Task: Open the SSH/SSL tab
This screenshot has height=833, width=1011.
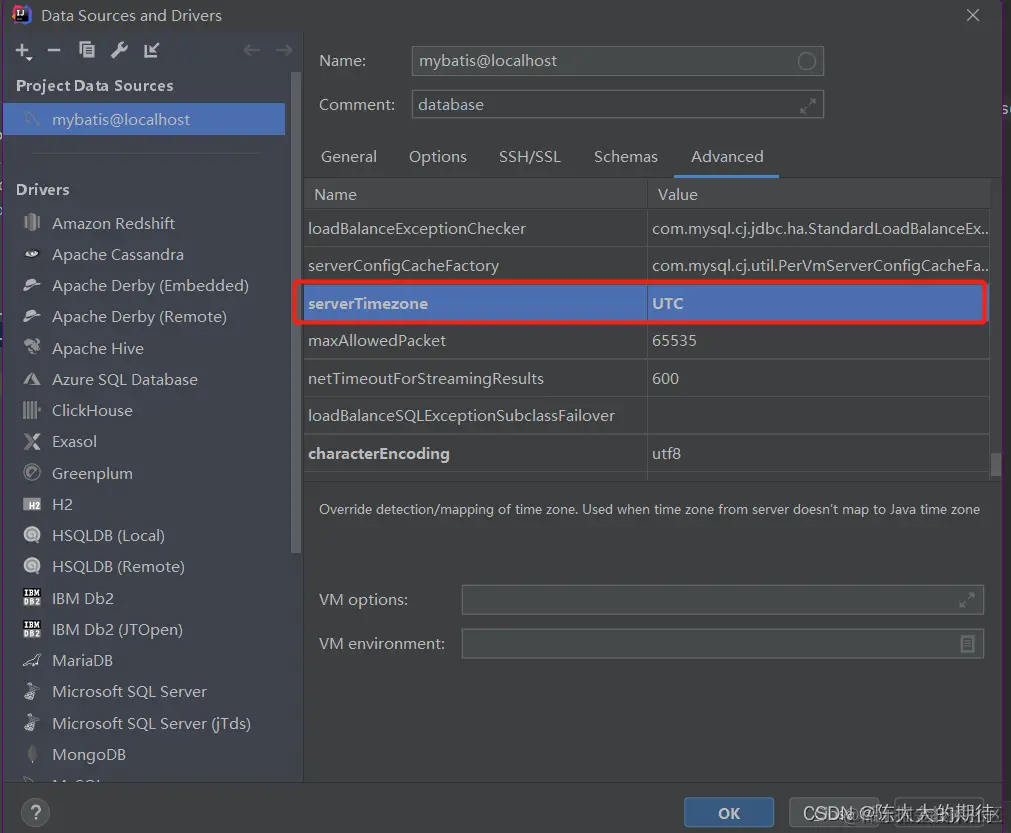Action: coord(529,157)
